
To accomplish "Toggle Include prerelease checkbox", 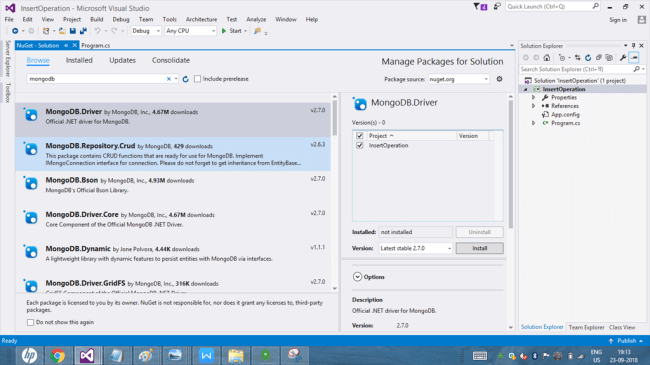I will pos(197,79).
